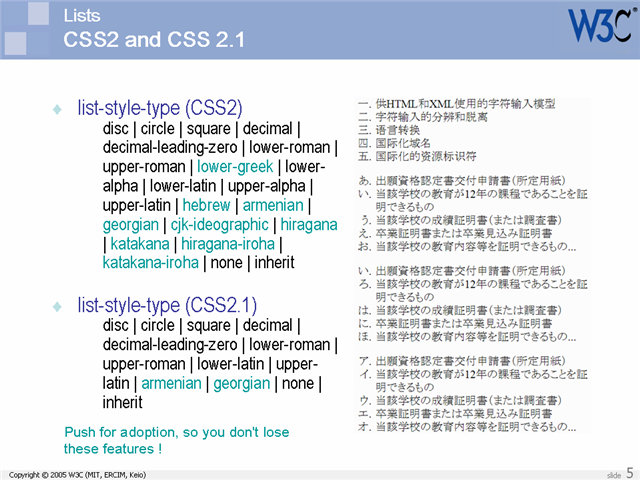Click 'upper-alpha' in the CSS2 list
Screen dimensions: 640x480
(267, 186)
